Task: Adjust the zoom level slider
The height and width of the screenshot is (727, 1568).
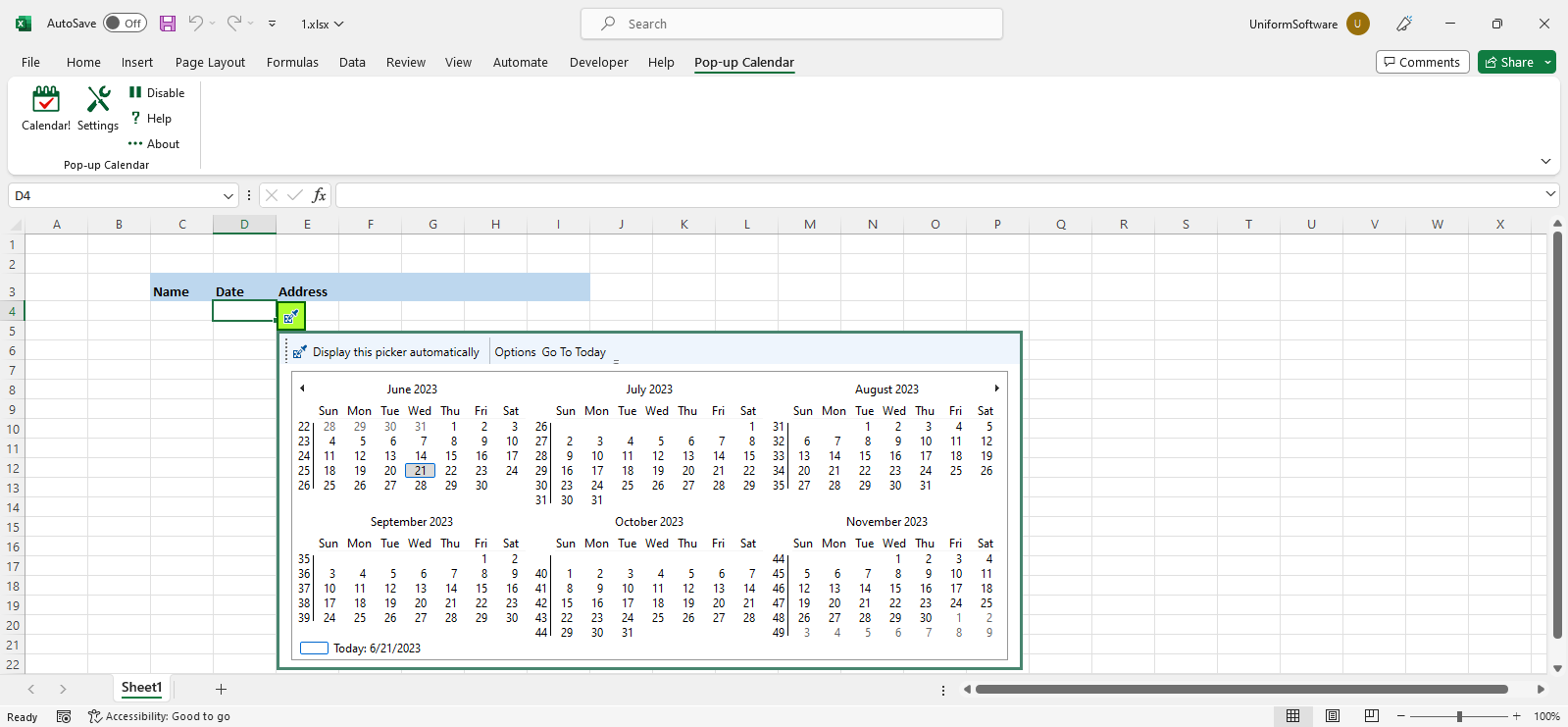Action: (x=1459, y=716)
